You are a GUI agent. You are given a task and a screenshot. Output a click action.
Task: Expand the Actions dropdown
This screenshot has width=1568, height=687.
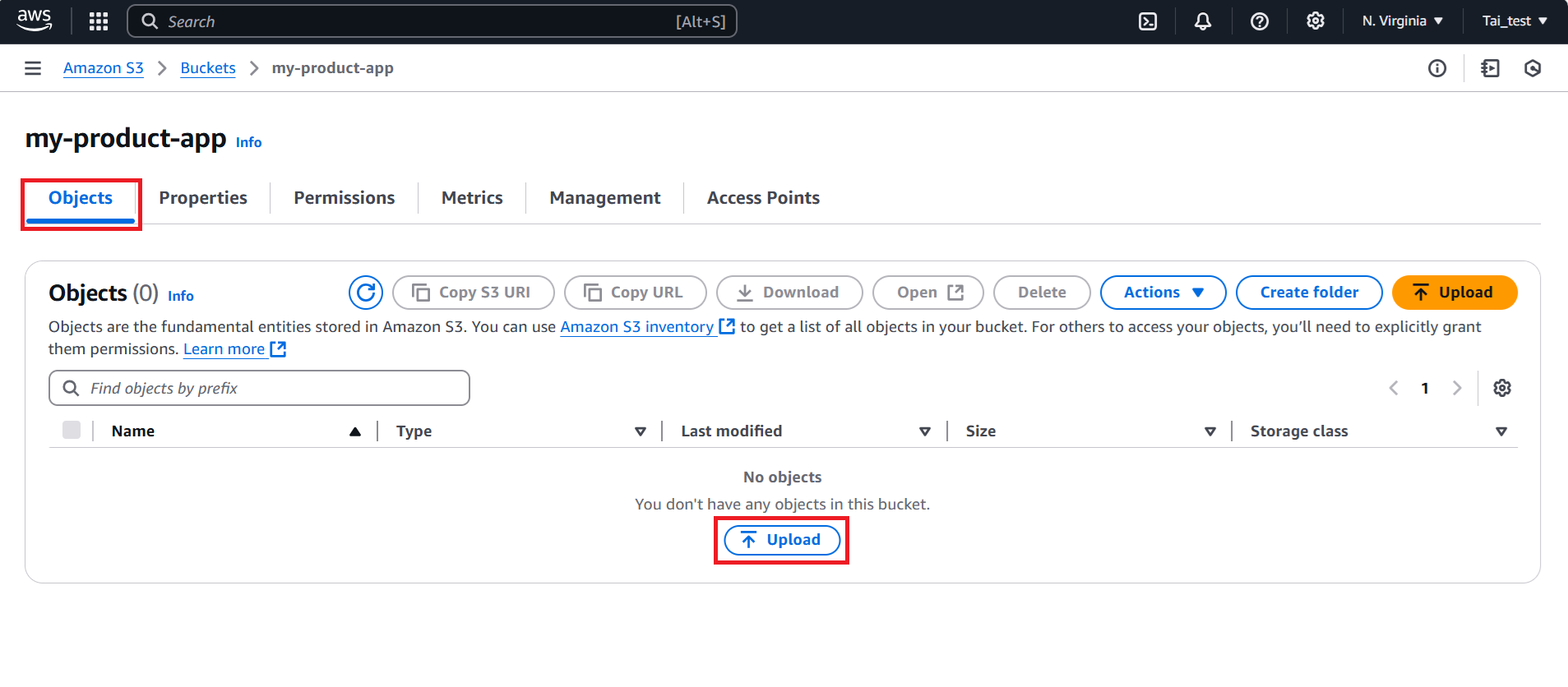[1163, 293]
